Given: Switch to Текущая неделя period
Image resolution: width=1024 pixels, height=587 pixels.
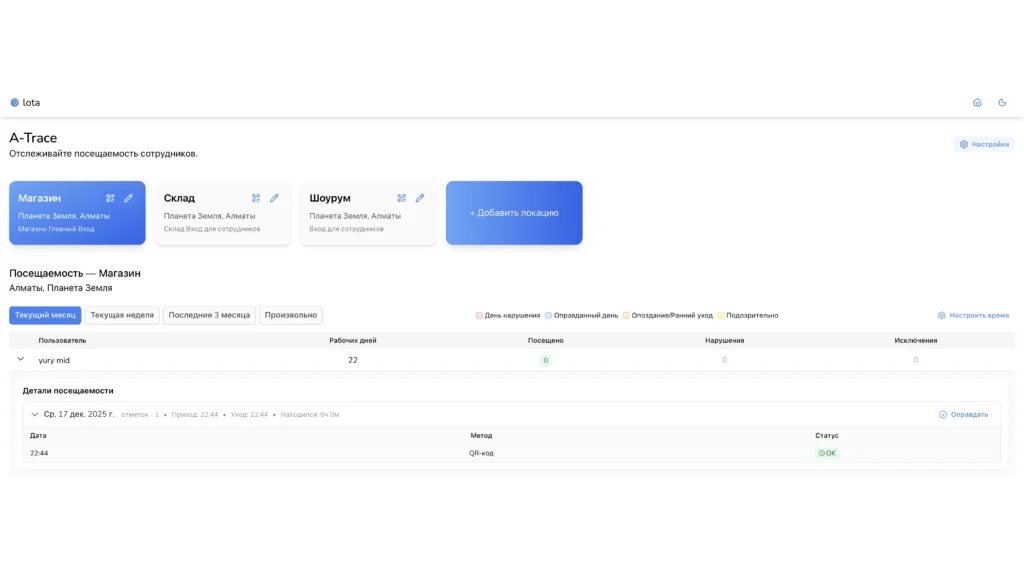Looking at the screenshot, I should coord(122,315).
